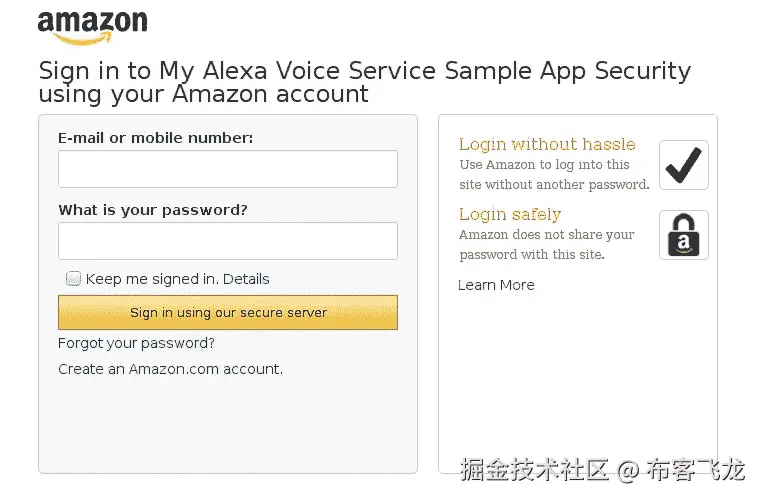Image resolution: width=762 pixels, height=500 pixels.
Task: Click the Amazon logo
Action: pyautogui.click(x=92, y=26)
